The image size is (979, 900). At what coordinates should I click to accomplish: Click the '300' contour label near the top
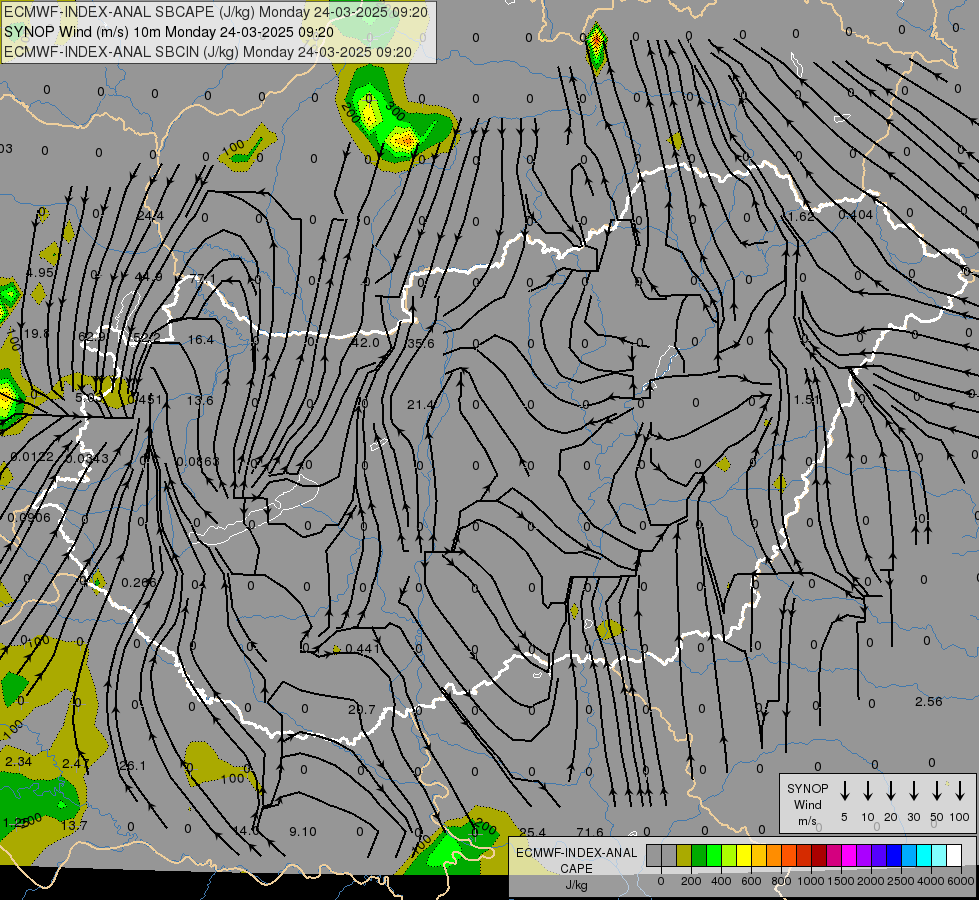point(395,111)
